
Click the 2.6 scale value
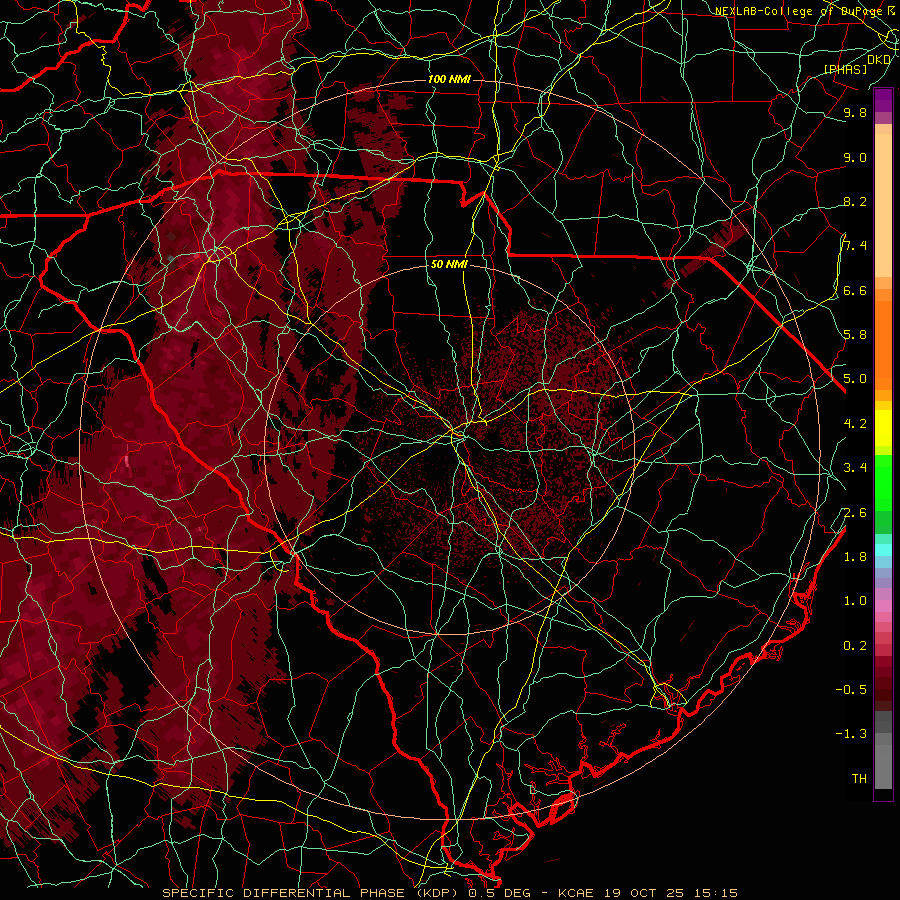click(x=855, y=513)
